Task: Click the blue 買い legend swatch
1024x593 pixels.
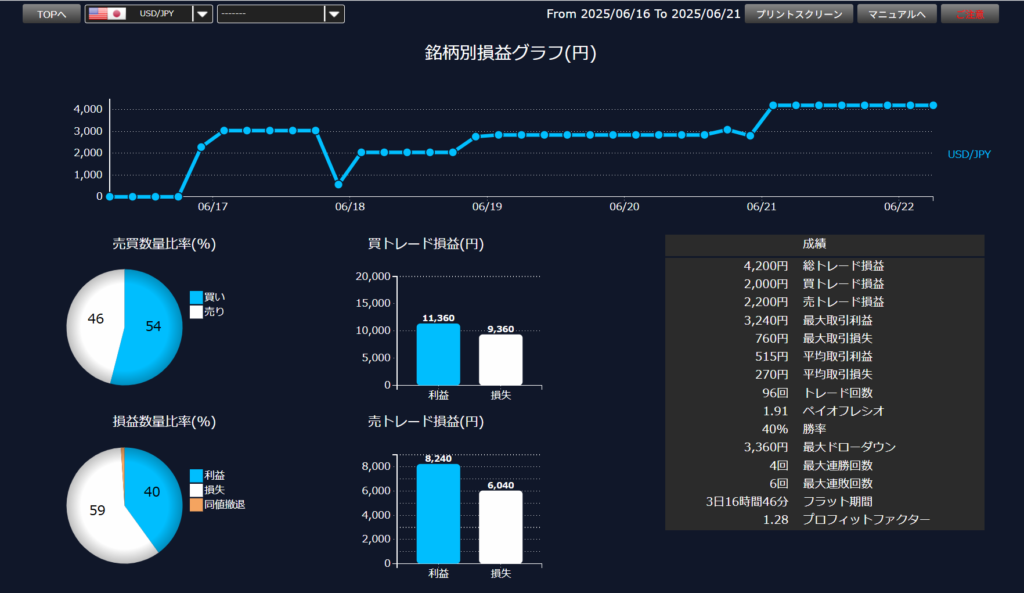Action: [196, 297]
